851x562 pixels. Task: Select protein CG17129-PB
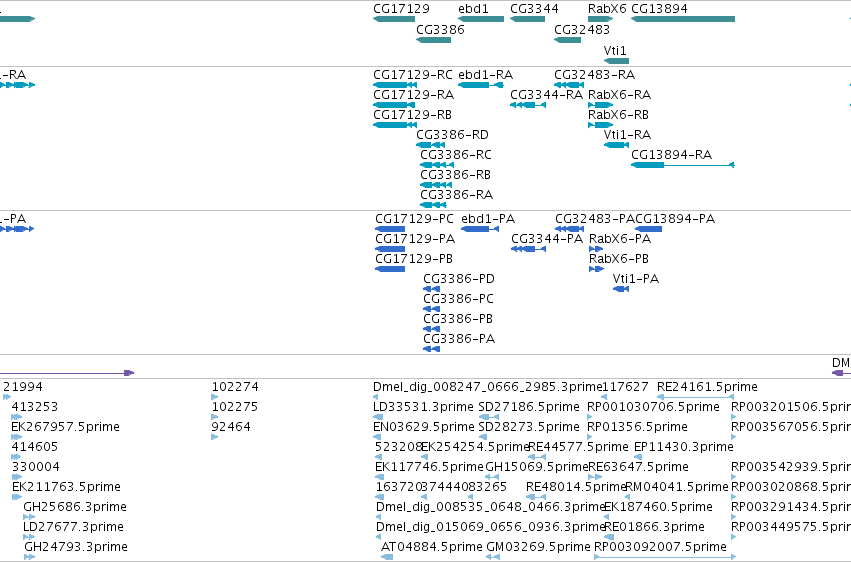point(390,269)
